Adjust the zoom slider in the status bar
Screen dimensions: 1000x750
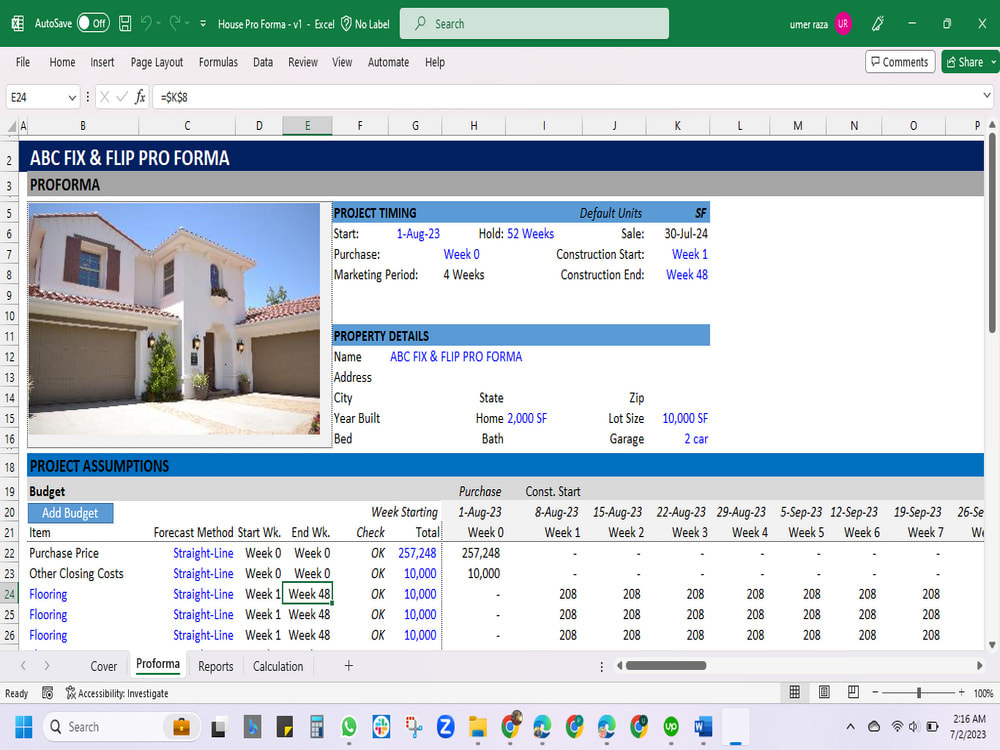917,691
